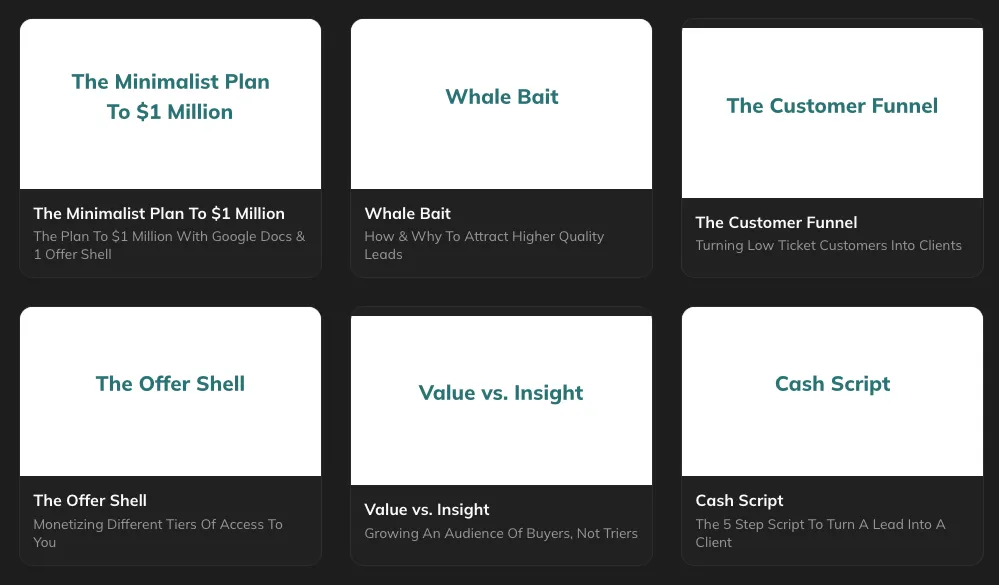Click description mentioning Google Docs & 1 Offer Shell
Image resolution: width=999 pixels, height=585 pixels.
169,245
